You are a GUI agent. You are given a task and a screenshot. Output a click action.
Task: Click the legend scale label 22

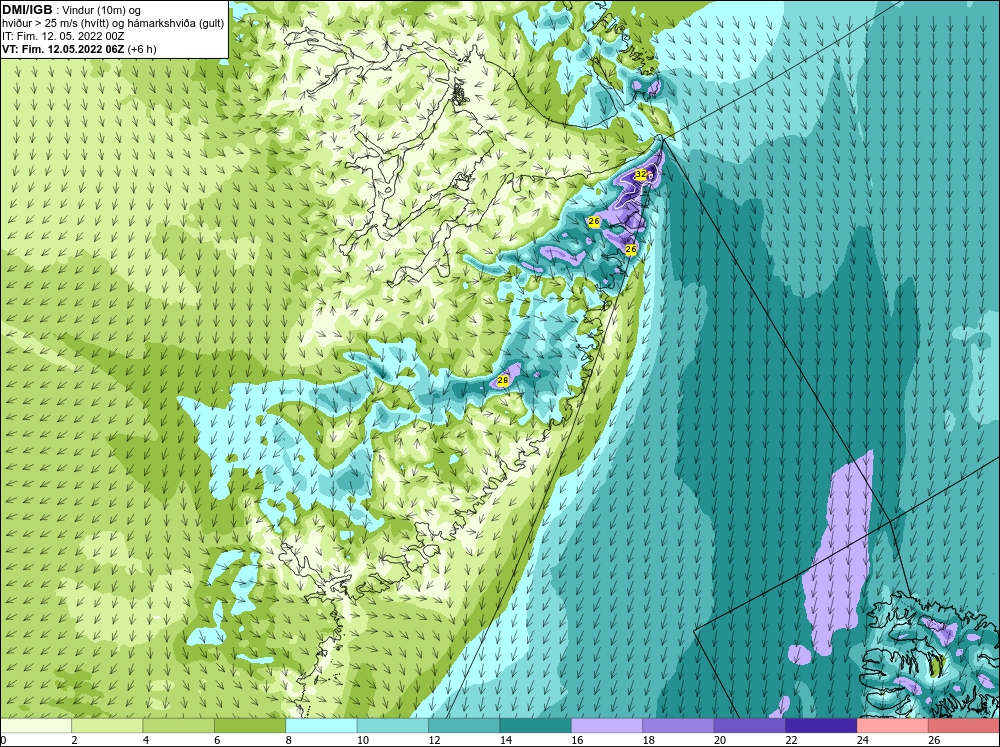(791, 740)
